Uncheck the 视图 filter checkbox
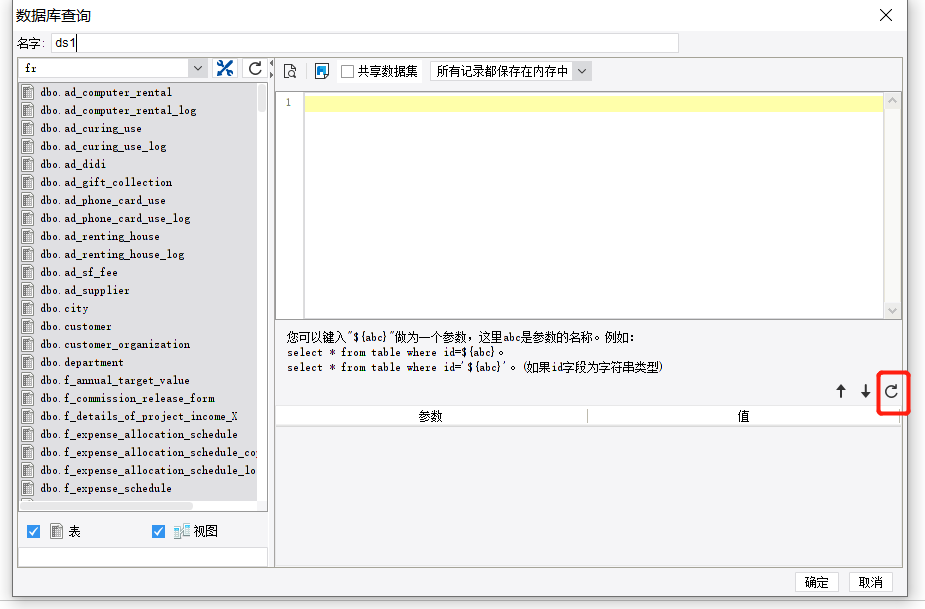The image size is (925, 609). [158, 531]
